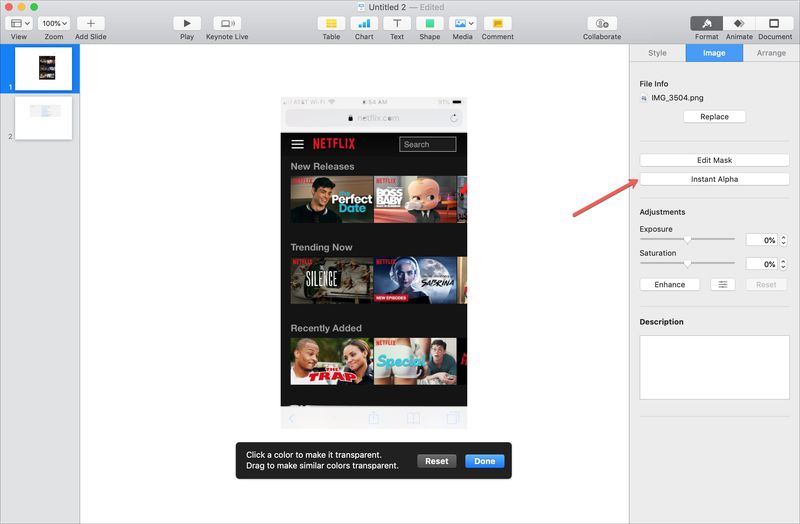Screen dimensions: 800x524
Task: Click The Trap thumbnail
Action: pyautogui.click(x=332, y=361)
